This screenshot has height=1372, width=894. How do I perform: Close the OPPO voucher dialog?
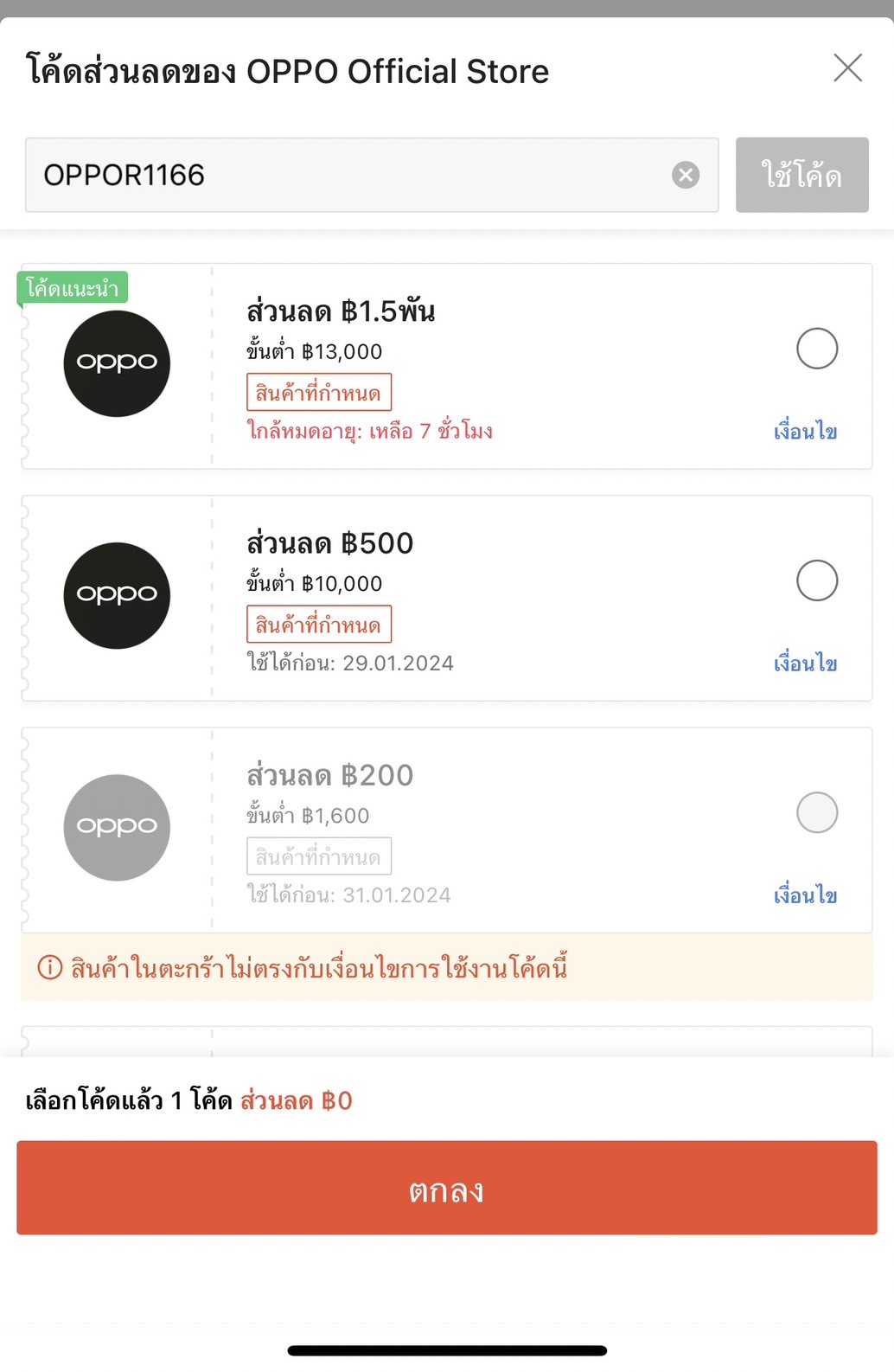tap(847, 67)
